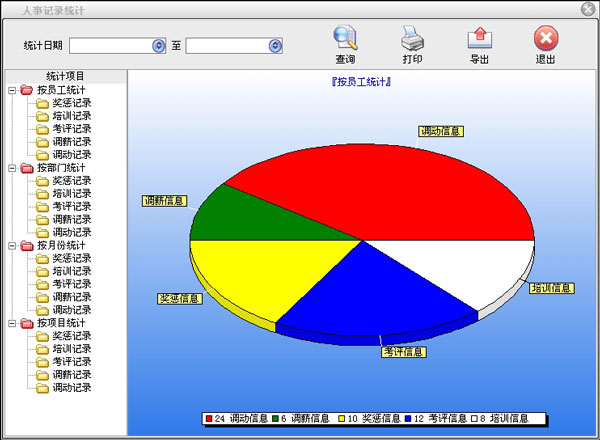Open 调动记录 under 按项目统计
600x440 pixels.
coord(71,388)
